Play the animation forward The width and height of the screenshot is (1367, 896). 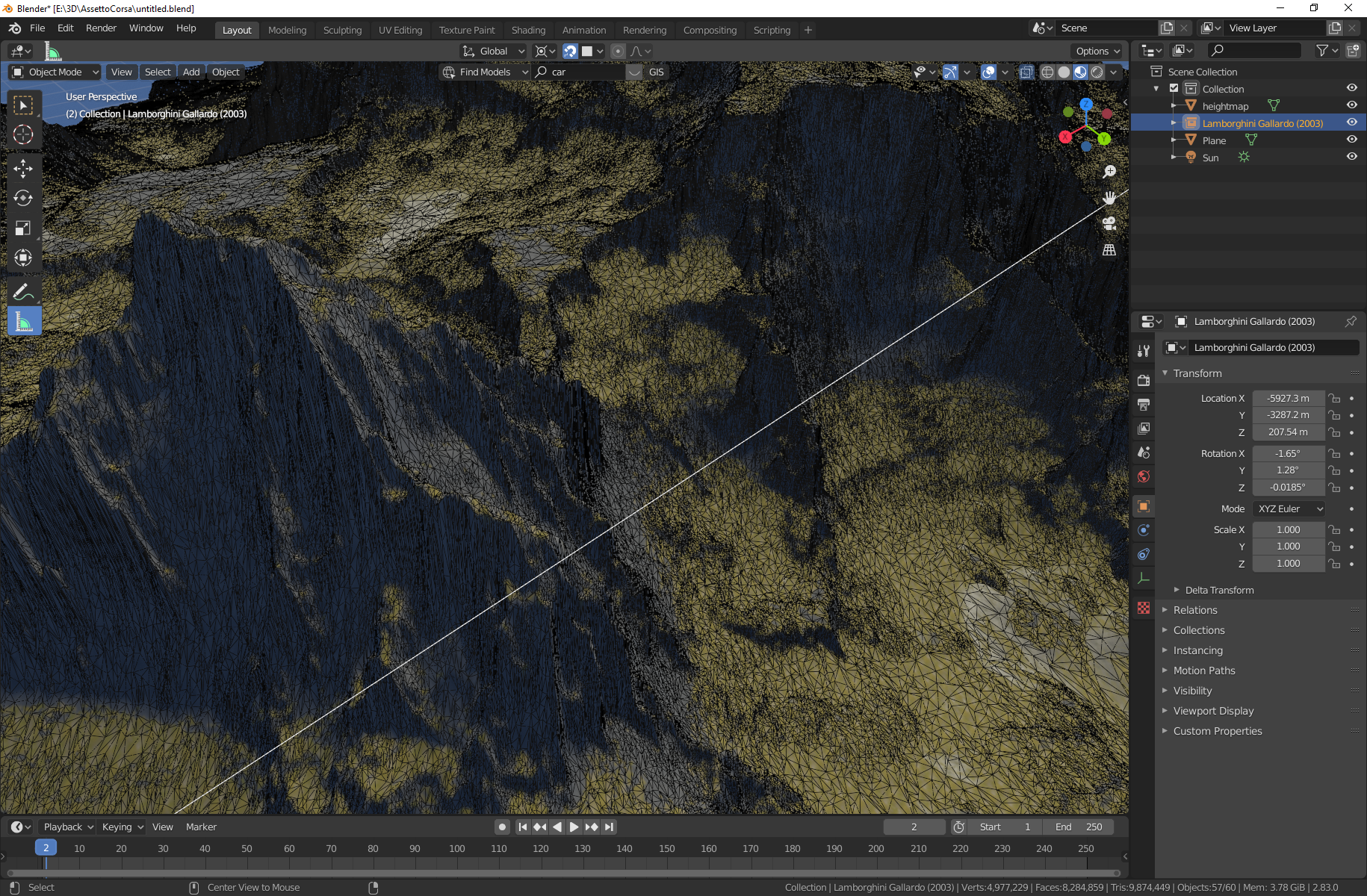[574, 827]
